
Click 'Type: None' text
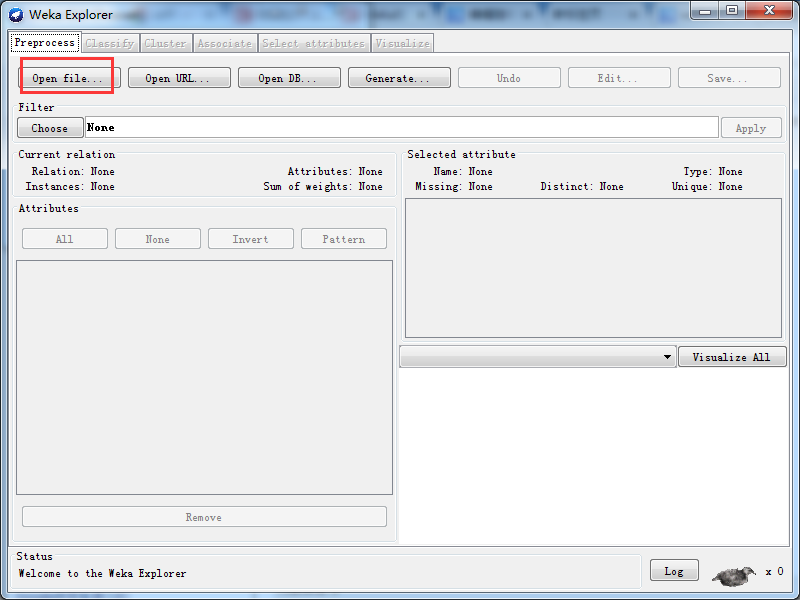tap(713, 171)
